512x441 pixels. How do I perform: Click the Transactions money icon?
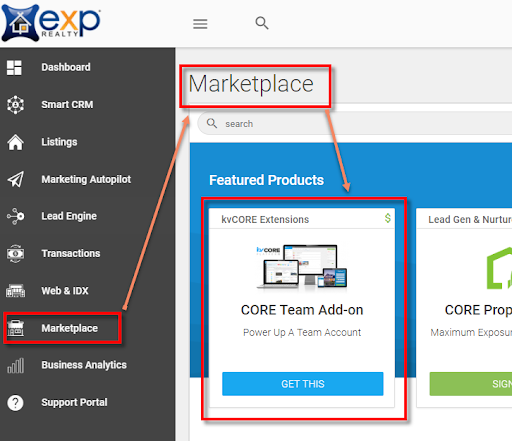15,254
